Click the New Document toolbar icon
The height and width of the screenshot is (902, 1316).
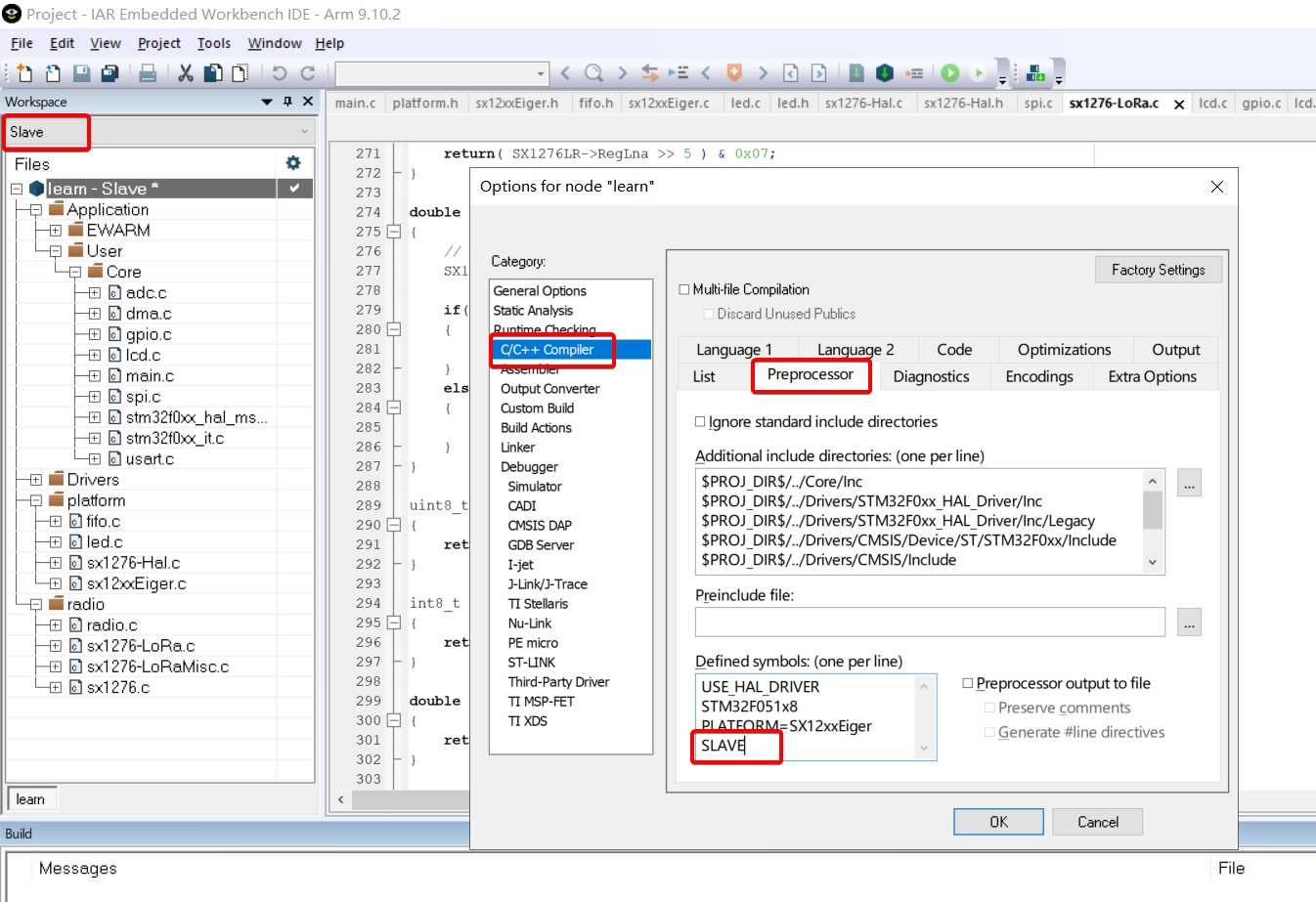pos(24,73)
